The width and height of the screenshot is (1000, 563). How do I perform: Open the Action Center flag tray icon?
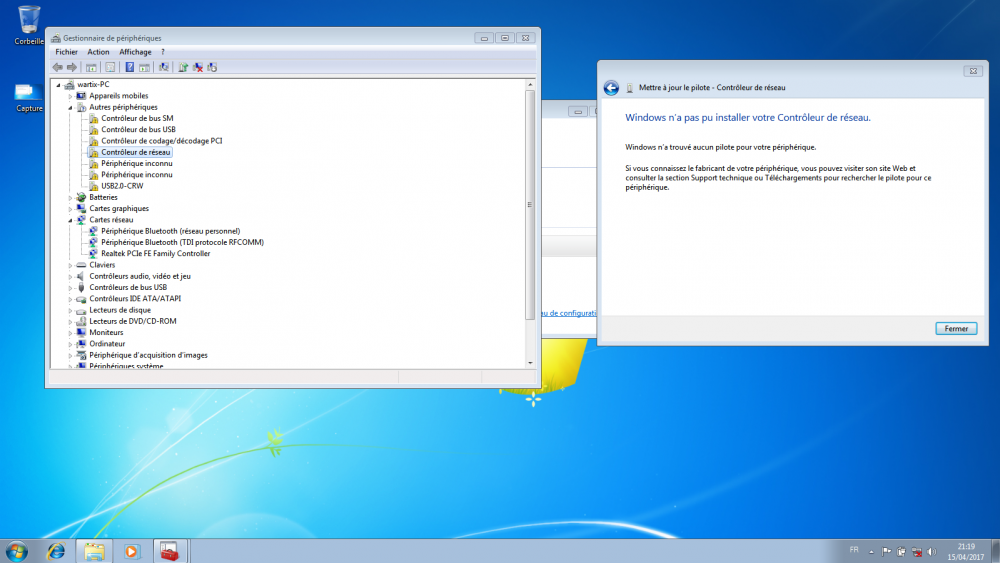click(x=886, y=552)
